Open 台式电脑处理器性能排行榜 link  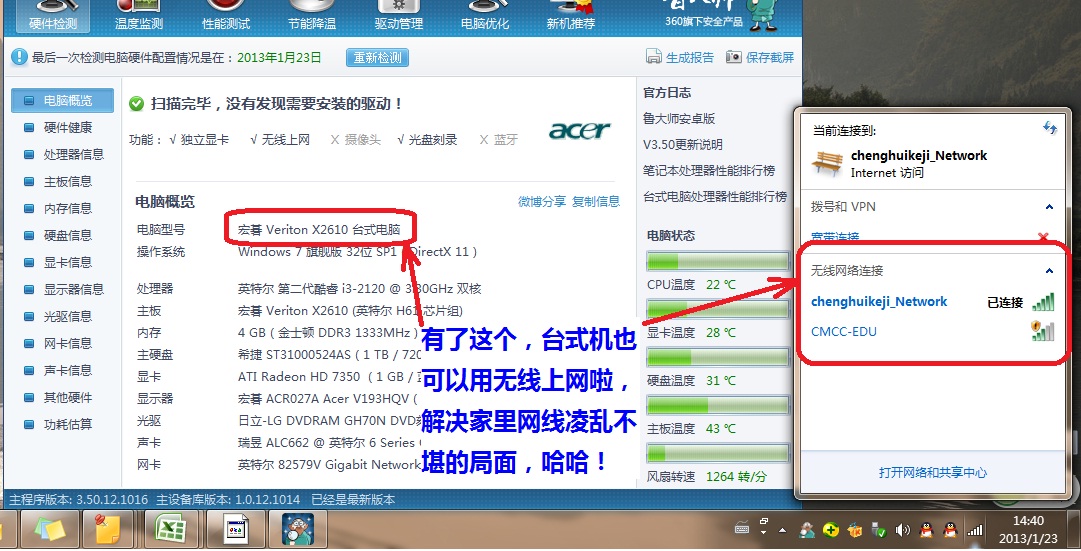point(715,197)
